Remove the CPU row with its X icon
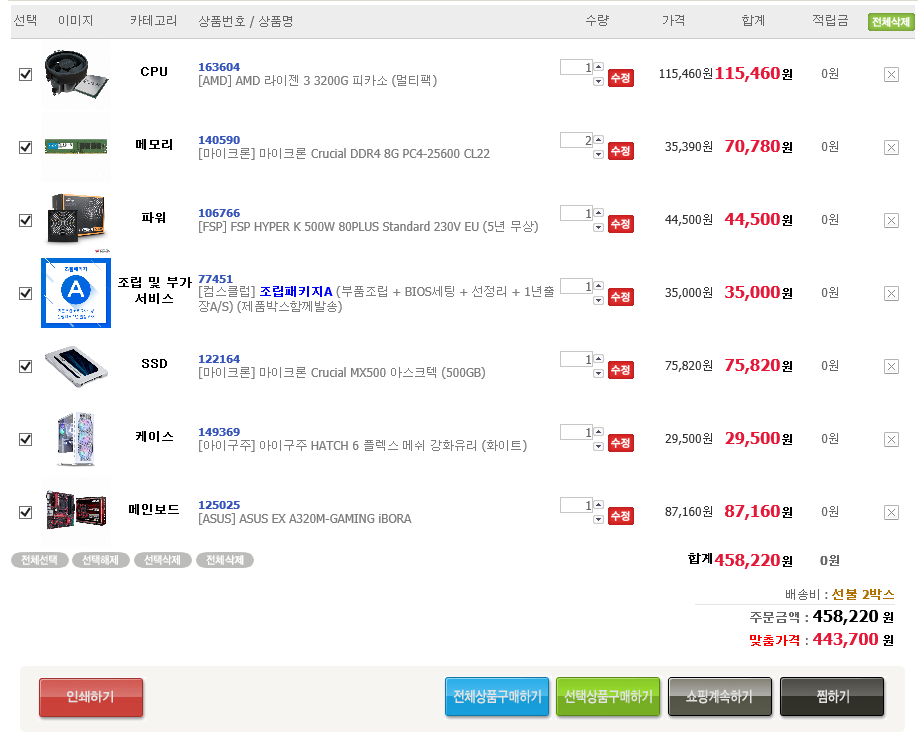 (x=891, y=74)
